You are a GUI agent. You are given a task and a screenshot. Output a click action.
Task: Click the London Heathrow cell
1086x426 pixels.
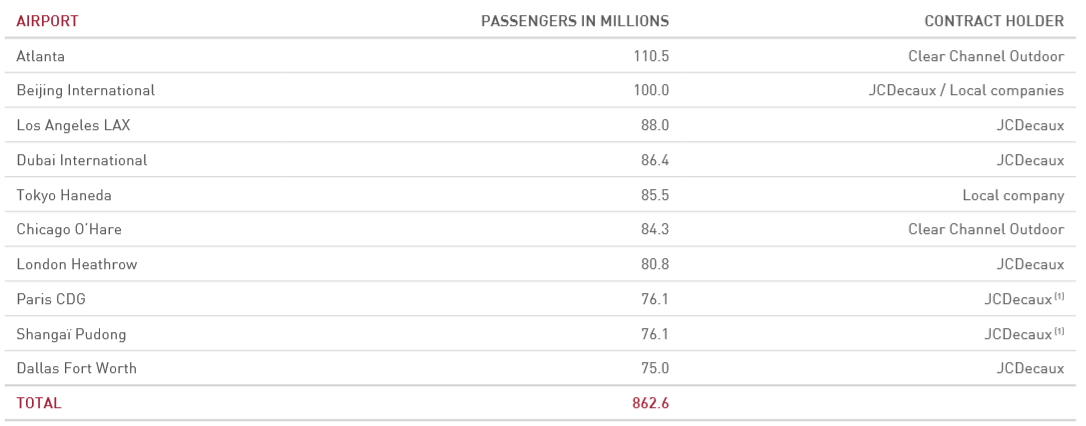pyautogui.click(x=77, y=265)
